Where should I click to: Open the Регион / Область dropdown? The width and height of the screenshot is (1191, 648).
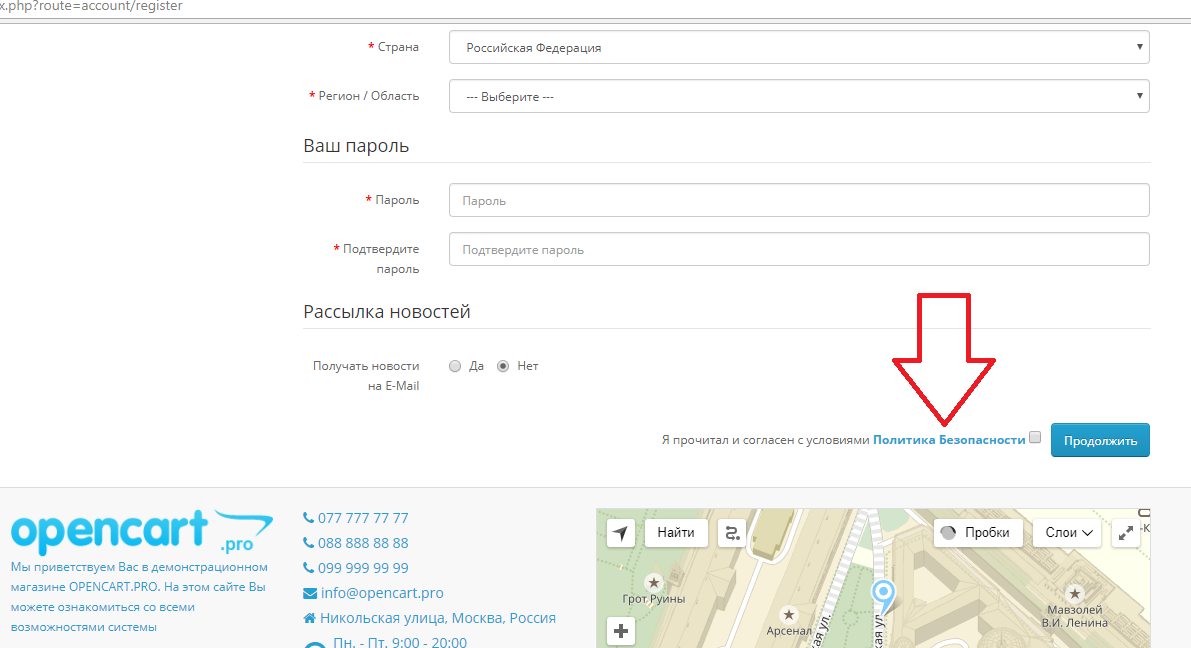pyautogui.click(x=799, y=96)
